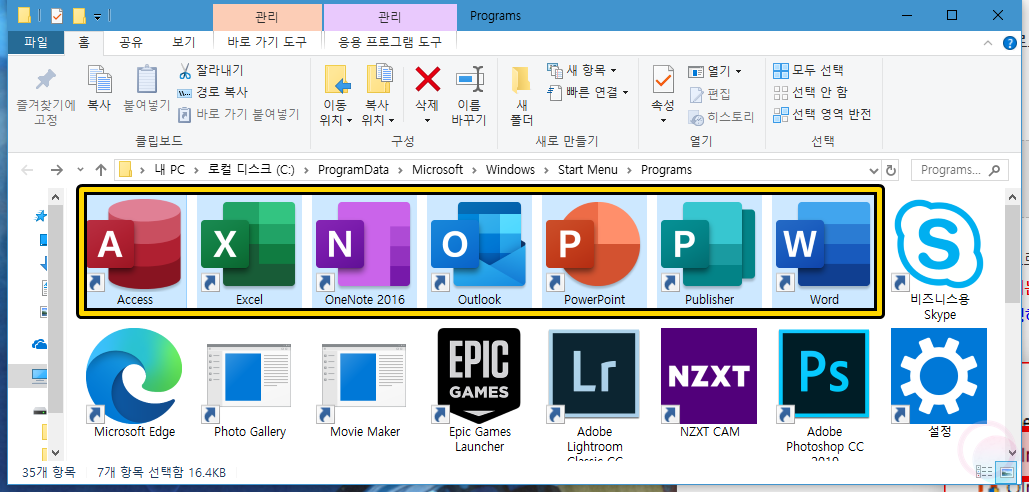This screenshot has width=1029, height=492.
Task: Switch to large icons view
Action: pyautogui.click(x=1005, y=472)
